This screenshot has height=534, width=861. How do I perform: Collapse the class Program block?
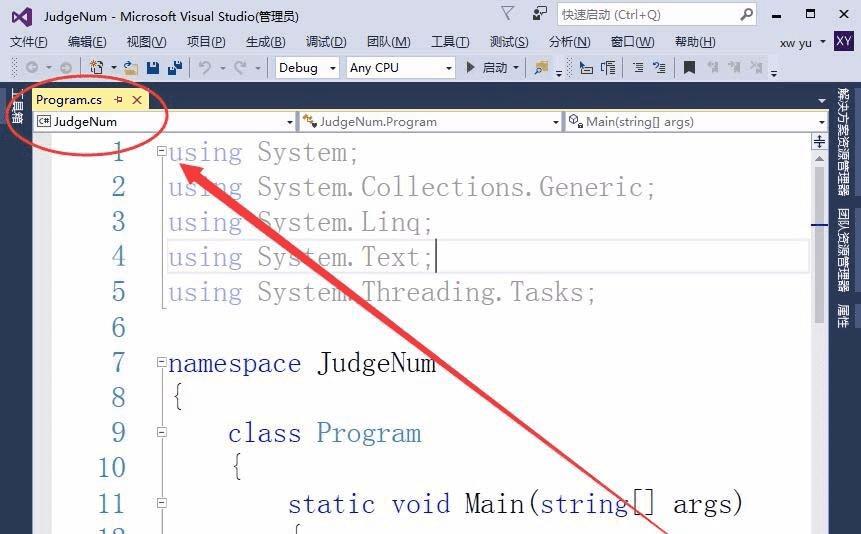pyautogui.click(x=161, y=432)
